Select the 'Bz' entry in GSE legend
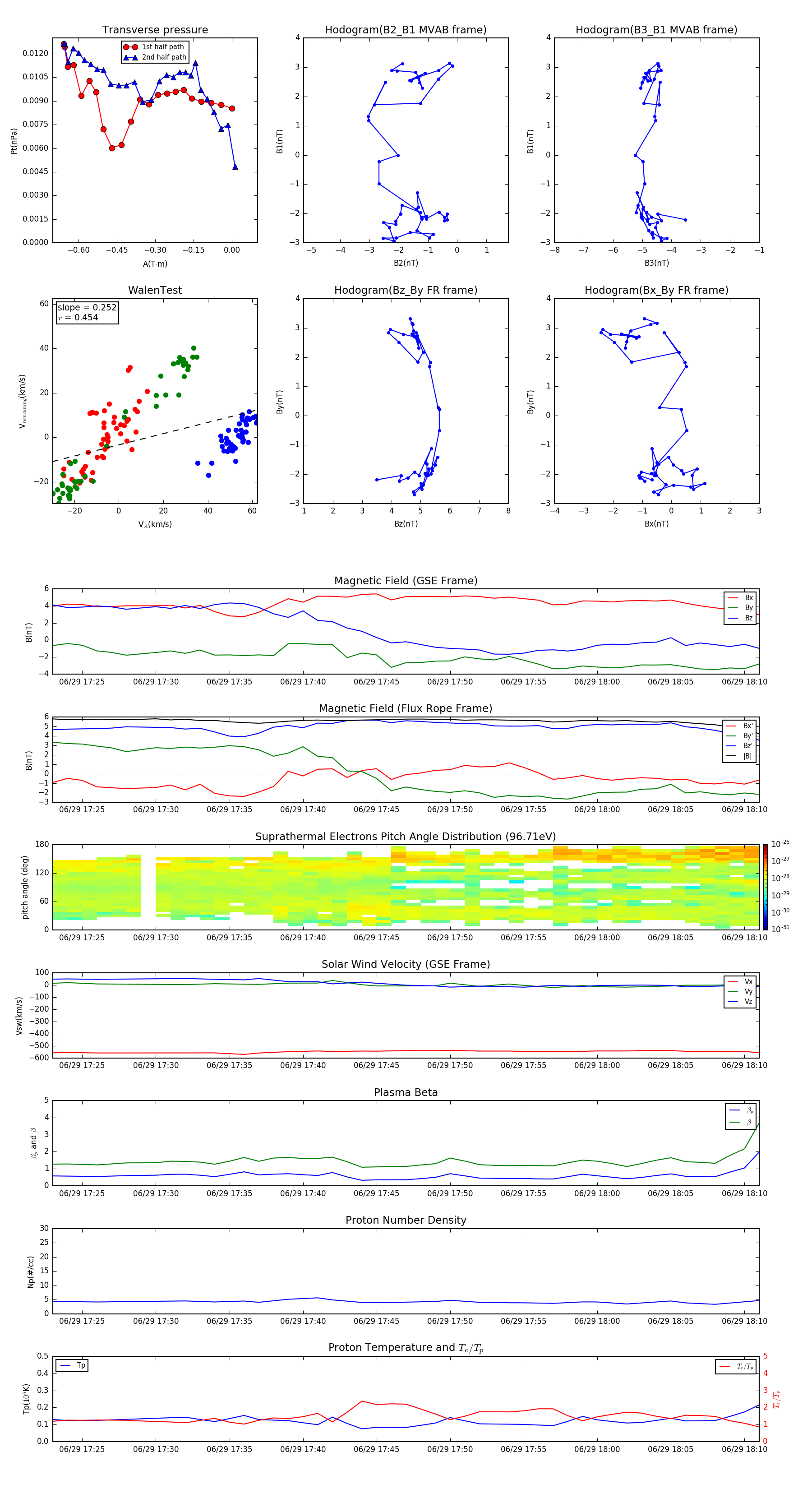Screen dimensions: 812x1489 (741, 618)
